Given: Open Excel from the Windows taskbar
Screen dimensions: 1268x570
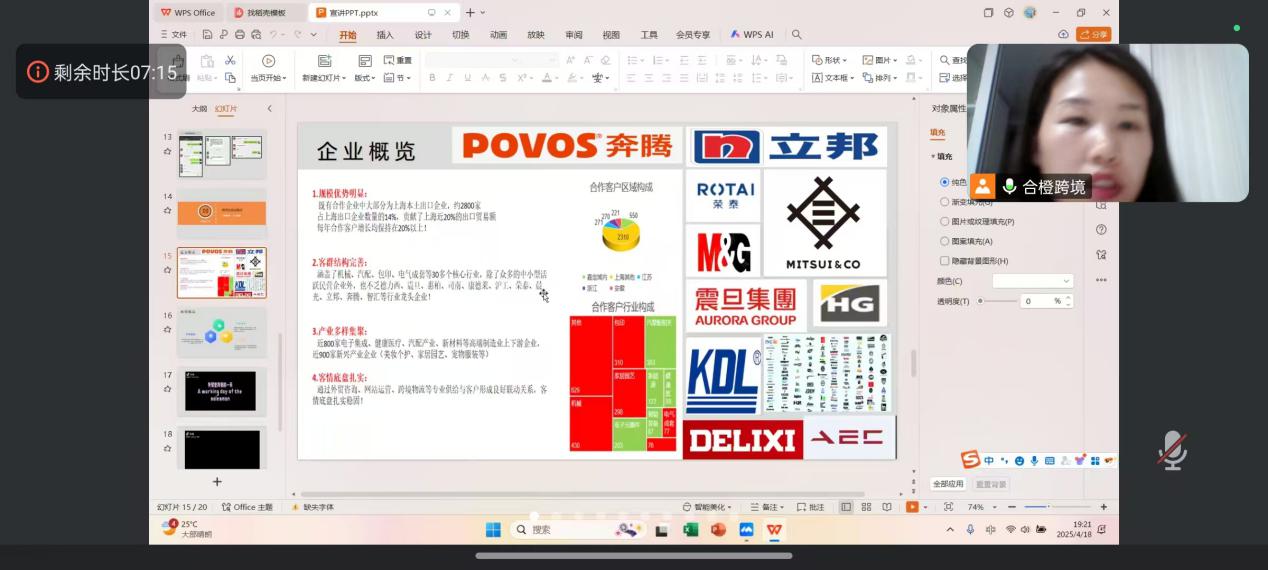Looking at the screenshot, I should 690,530.
